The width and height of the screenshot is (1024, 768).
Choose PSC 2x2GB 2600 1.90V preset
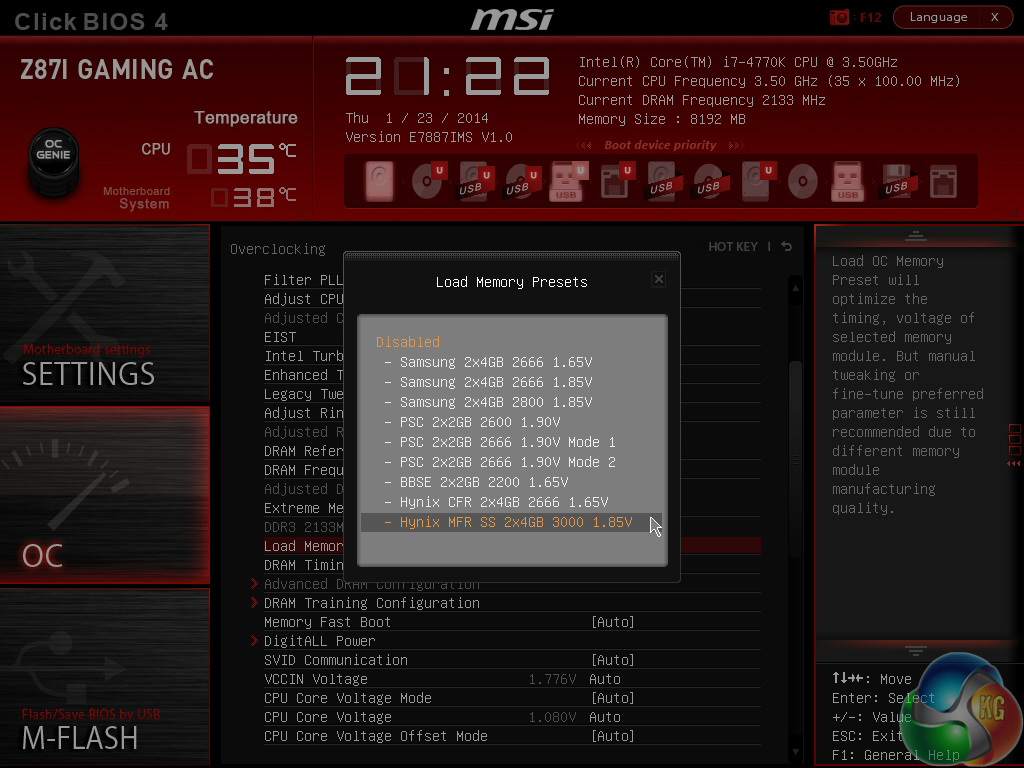pos(480,422)
